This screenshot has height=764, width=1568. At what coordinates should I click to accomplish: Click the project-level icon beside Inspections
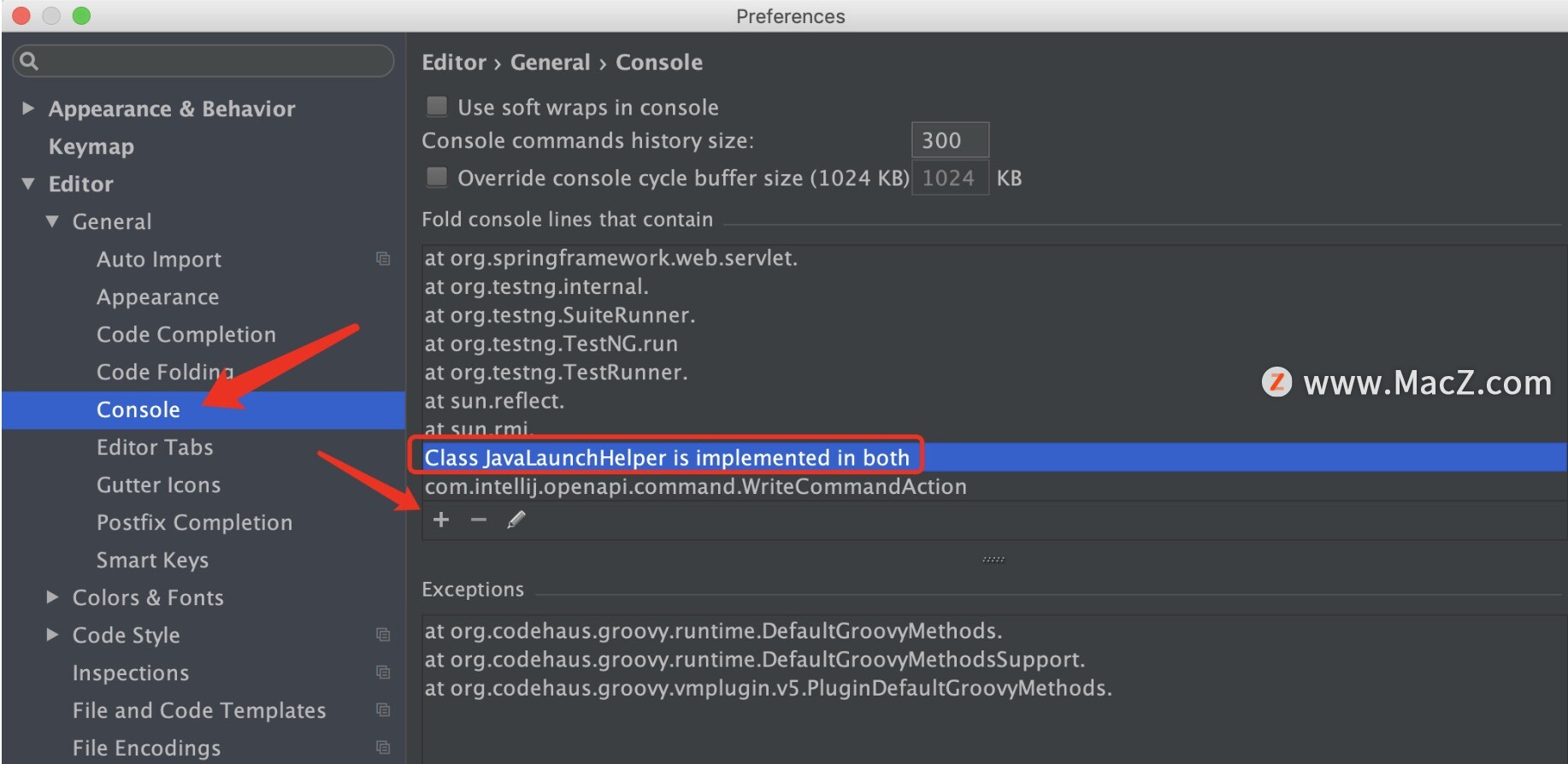(x=383, y=673)
